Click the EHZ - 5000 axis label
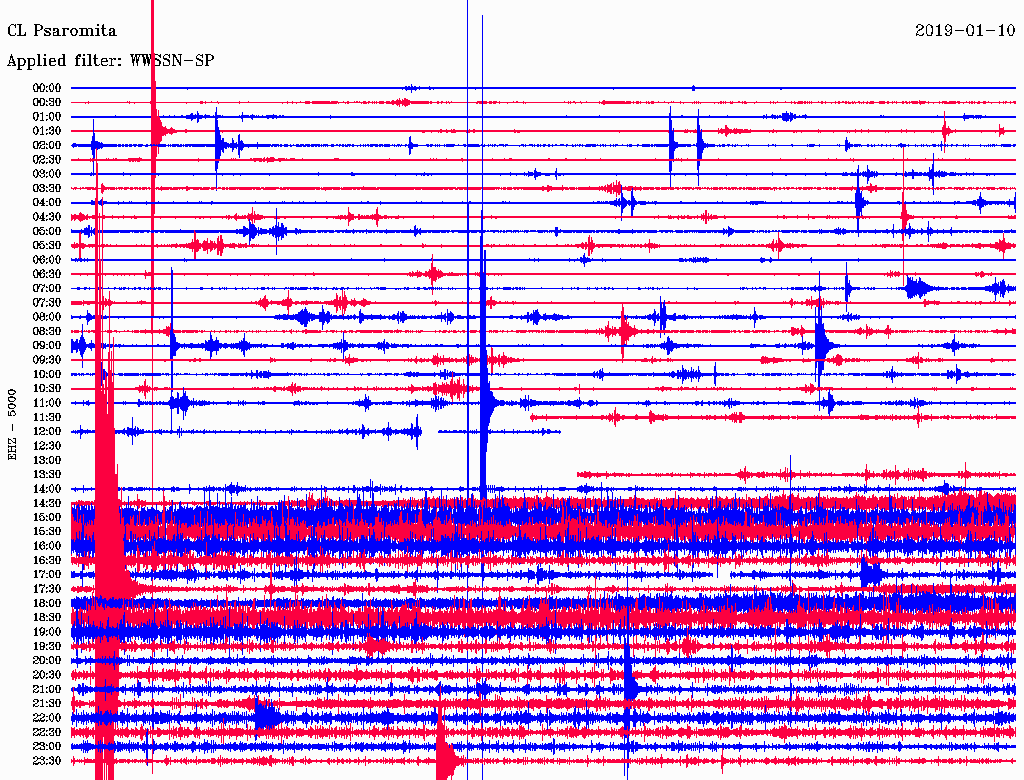The image size is (1024, 780). click(13, 424)
